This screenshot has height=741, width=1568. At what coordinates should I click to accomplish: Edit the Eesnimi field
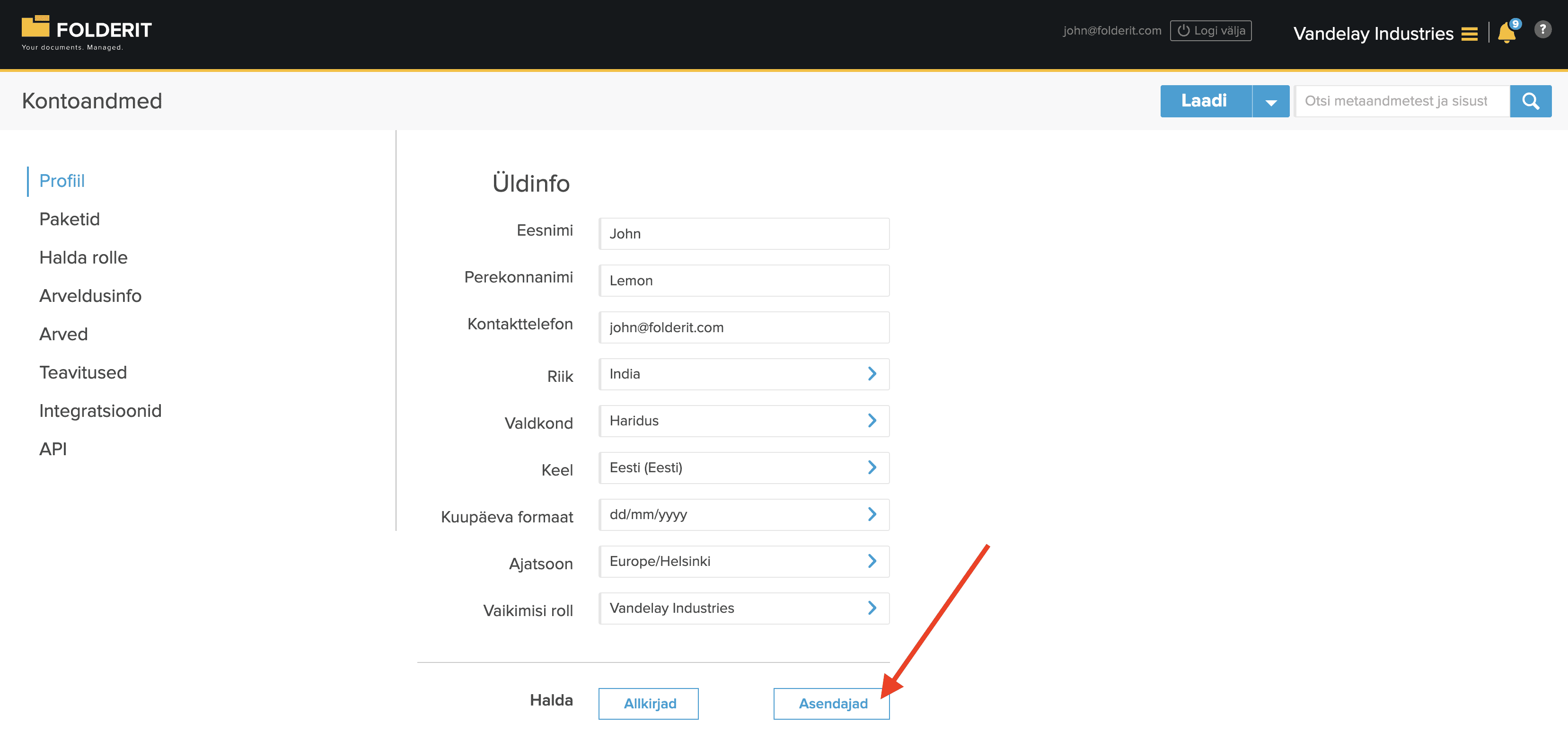coord(744,234)
